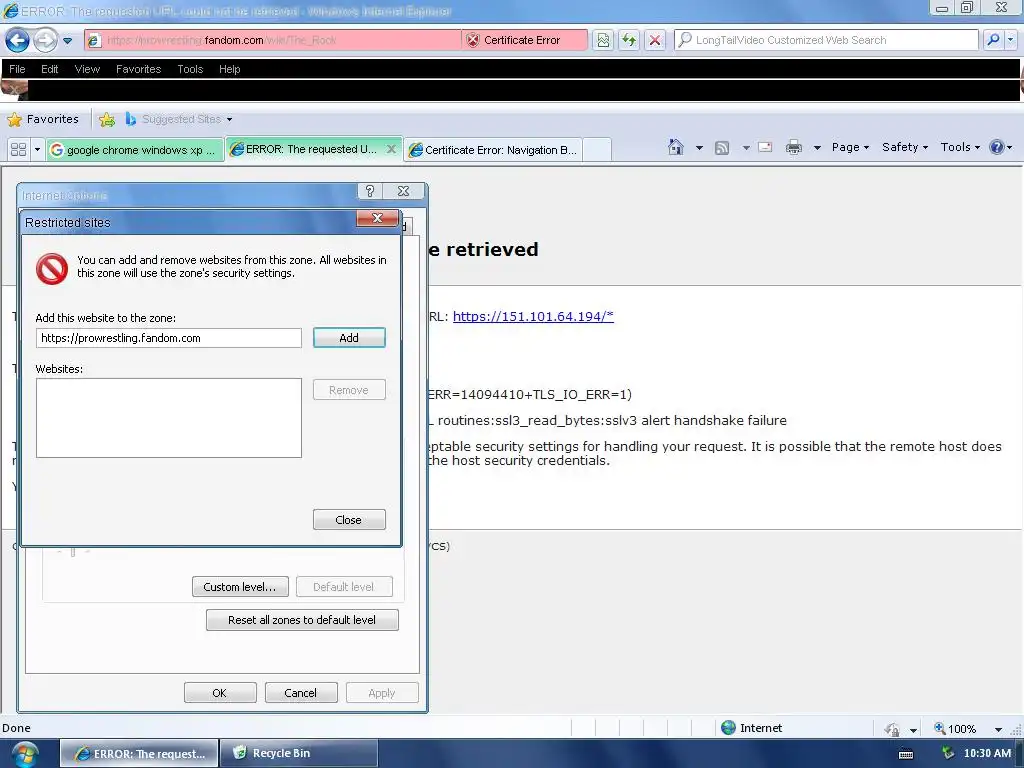The height and width of the screenshot is (768, 1024).
Task: Click the Print icon
Action: point(793,147)
